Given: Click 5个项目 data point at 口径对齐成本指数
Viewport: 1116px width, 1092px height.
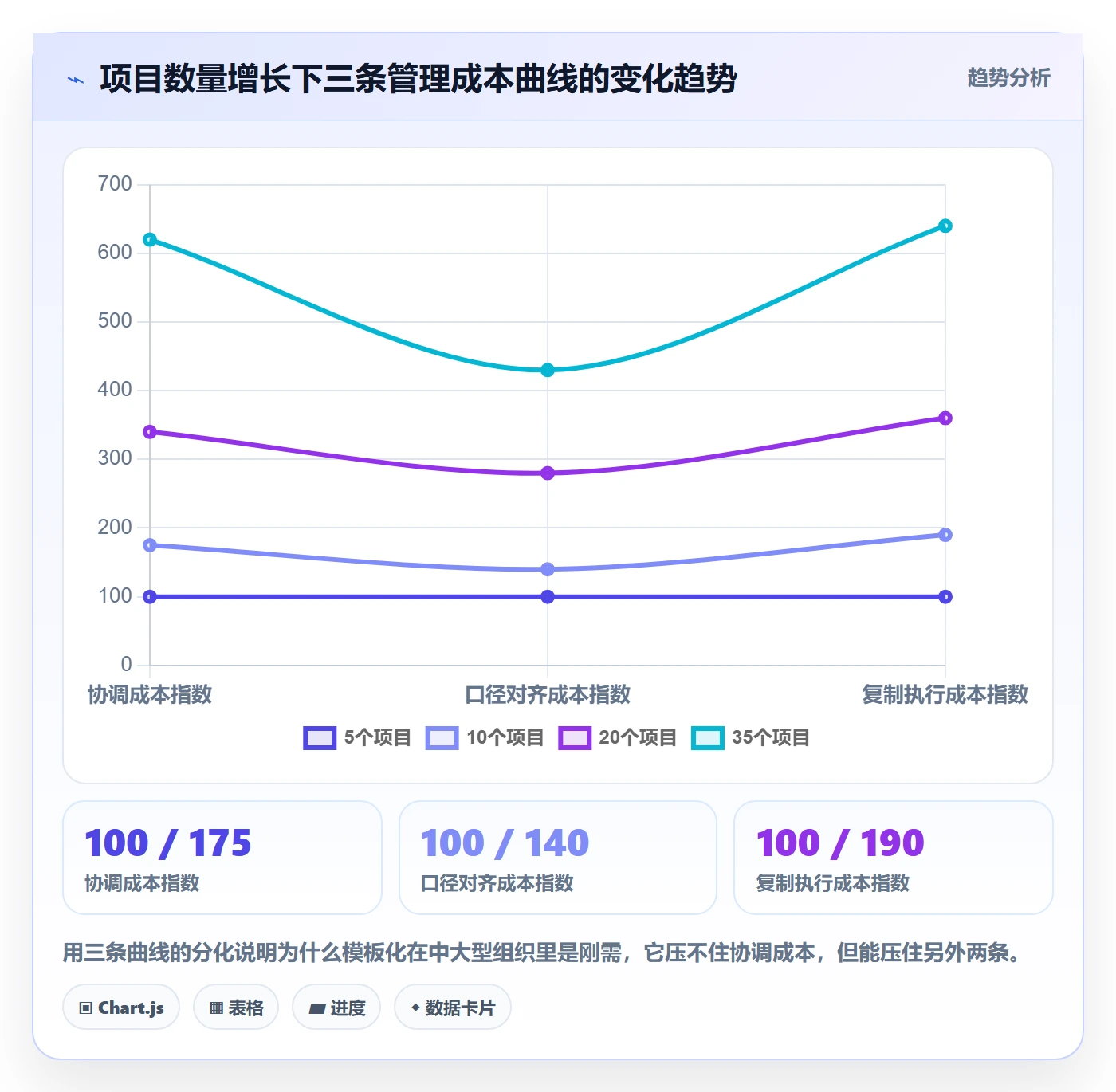Looking at the screenshot, I should click(x=548, y=597).
